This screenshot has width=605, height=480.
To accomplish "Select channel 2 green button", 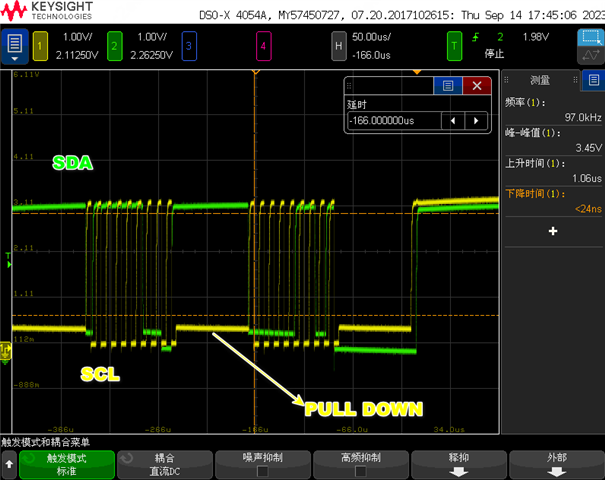I will (x=115, y=46).
